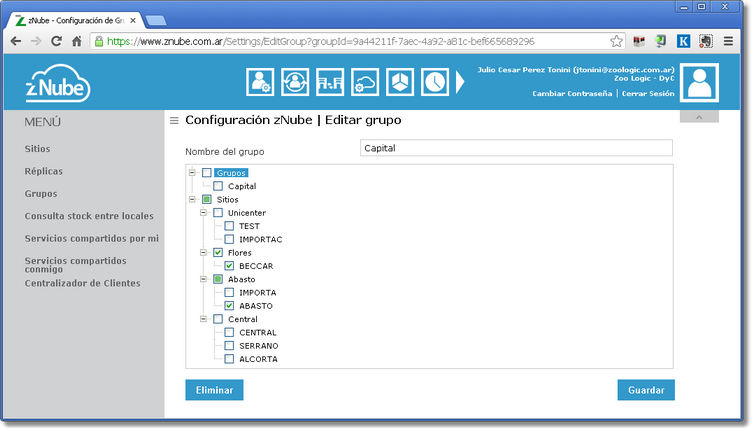Click the cloud settings icon in header
Screen dimensions: 752x430
point(365,82)
